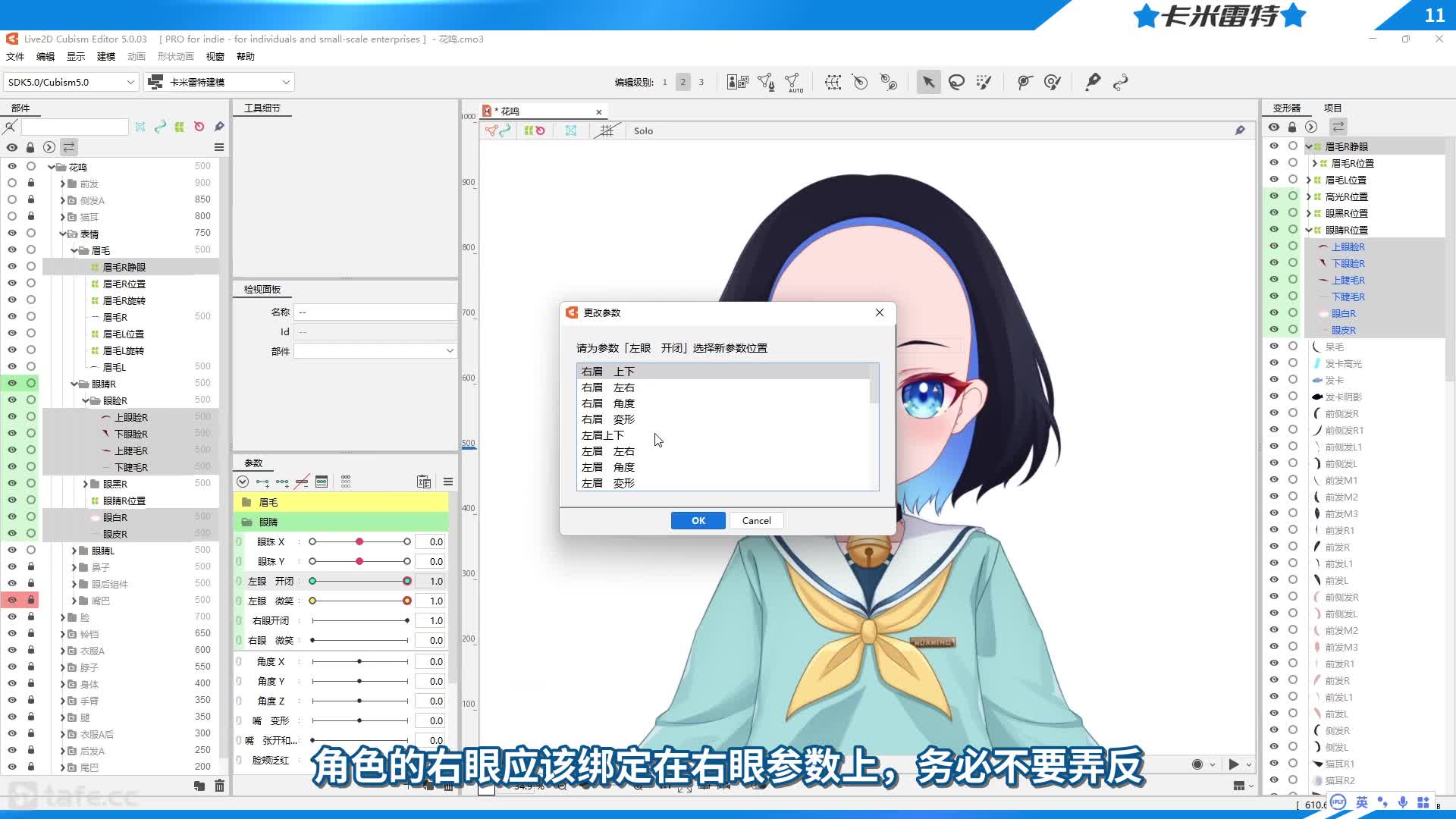Click the canvas grid display icon
Viewport: 1456px width, 819px height.
pyautogui.click(x=607, y=130)
